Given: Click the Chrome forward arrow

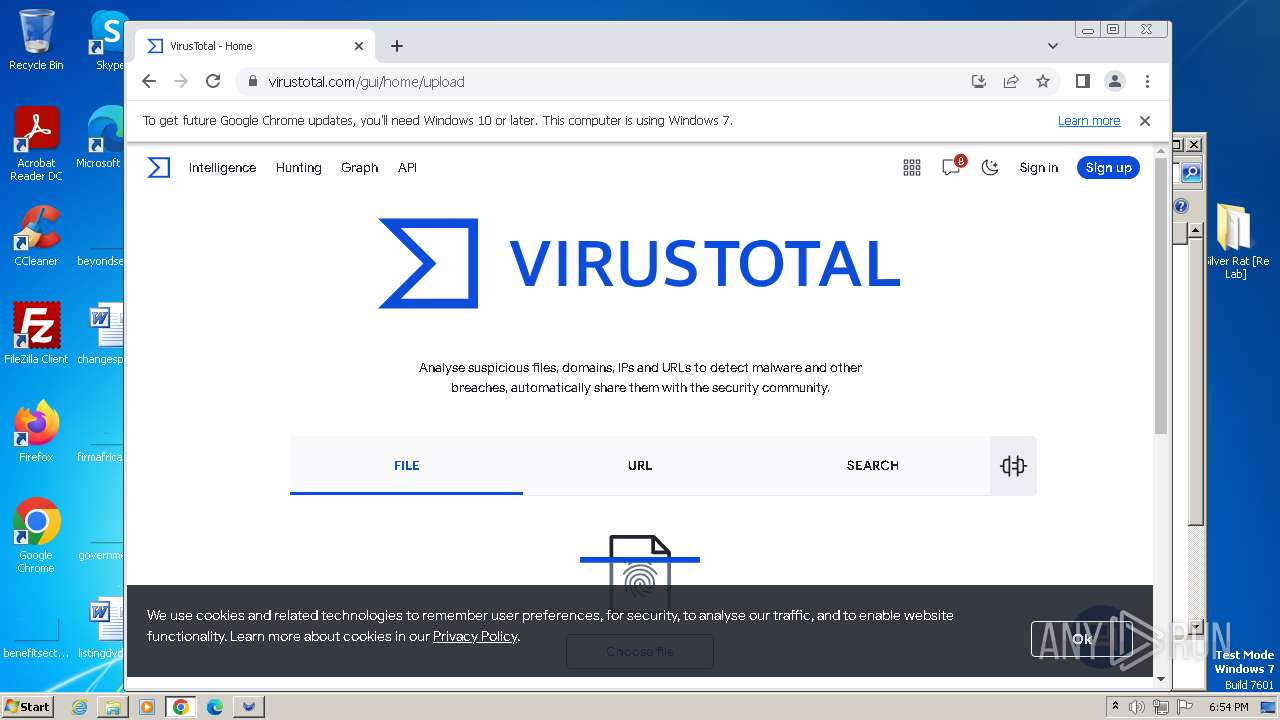Looking at the screenshot, I should (x=181, y=81).
